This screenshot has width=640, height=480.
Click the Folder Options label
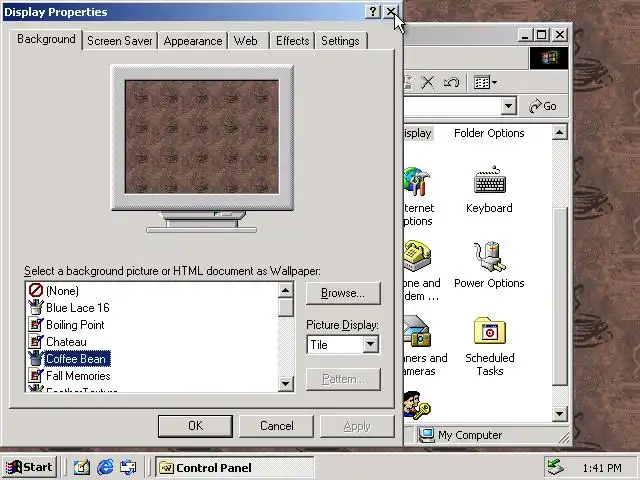click(x=489, y=133)
